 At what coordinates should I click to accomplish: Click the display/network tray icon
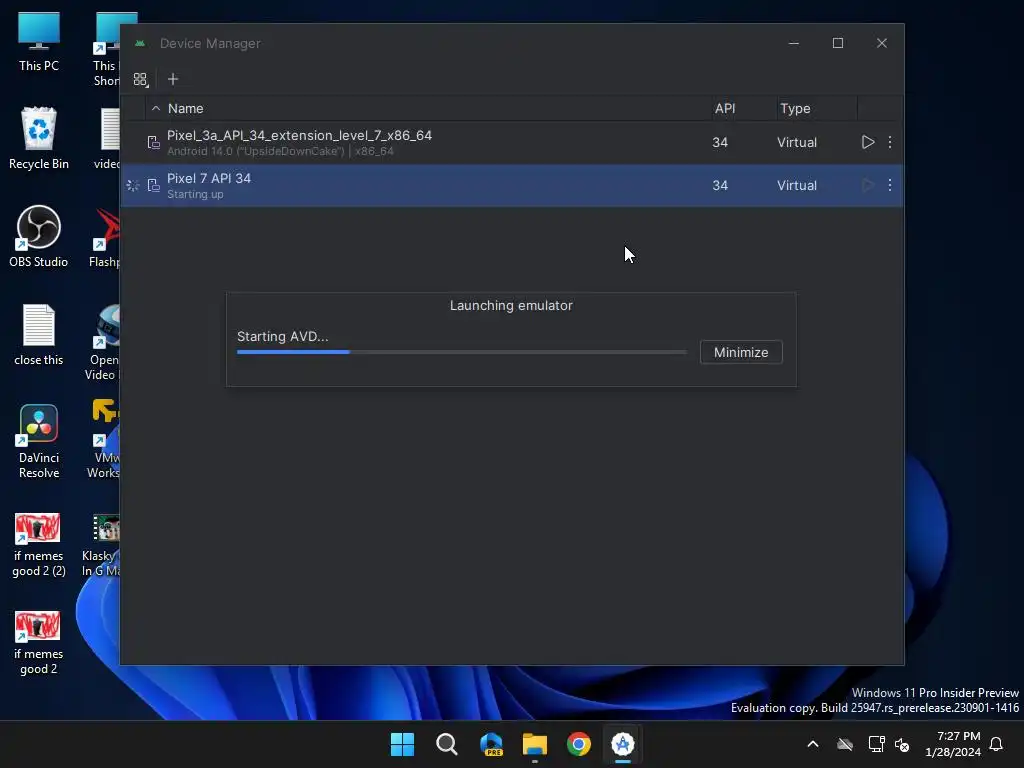click(876, 744)
